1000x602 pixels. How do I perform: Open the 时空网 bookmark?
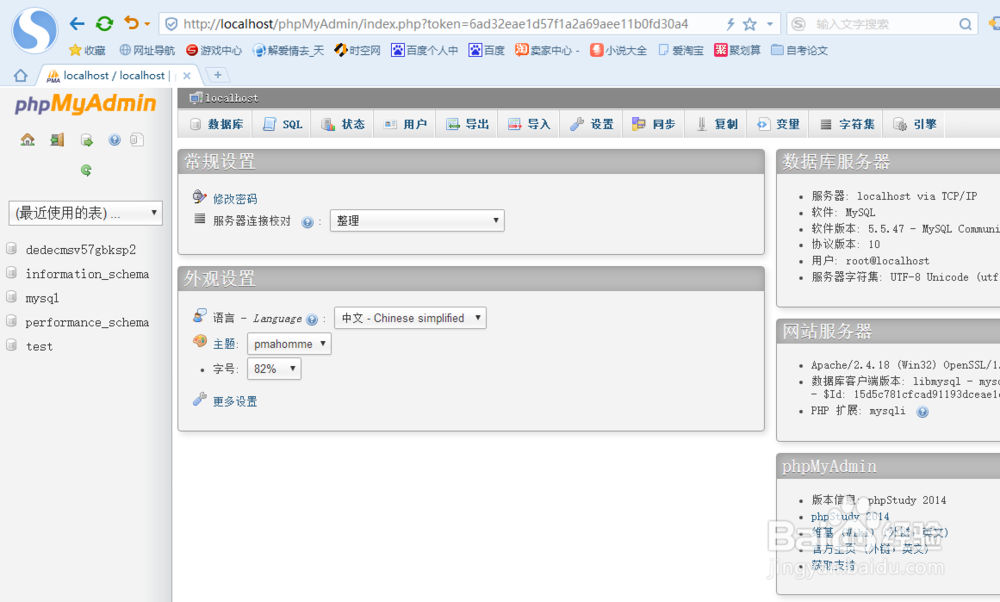point(358,50)
